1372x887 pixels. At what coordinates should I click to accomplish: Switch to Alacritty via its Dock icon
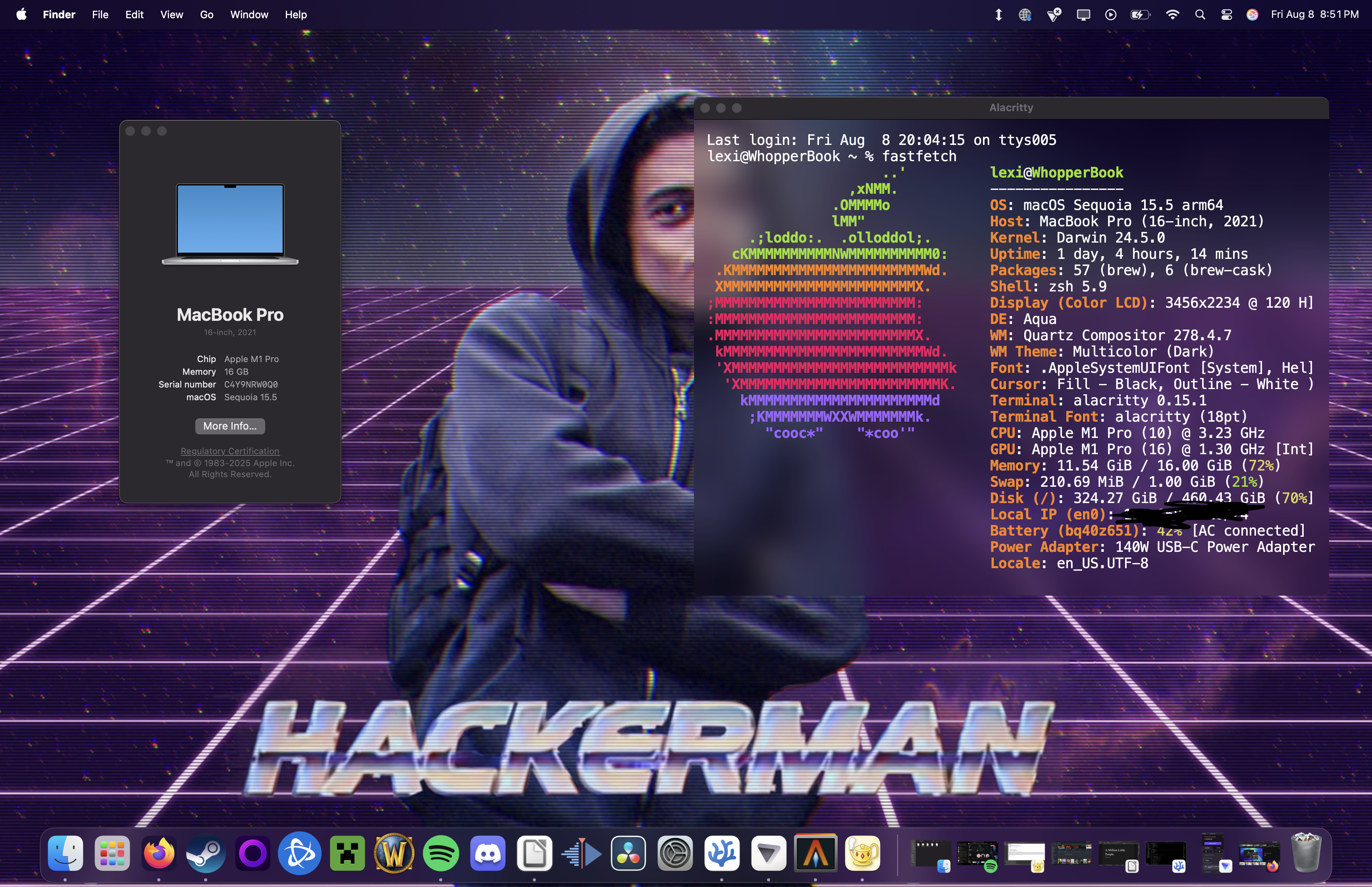click(815, 853)
